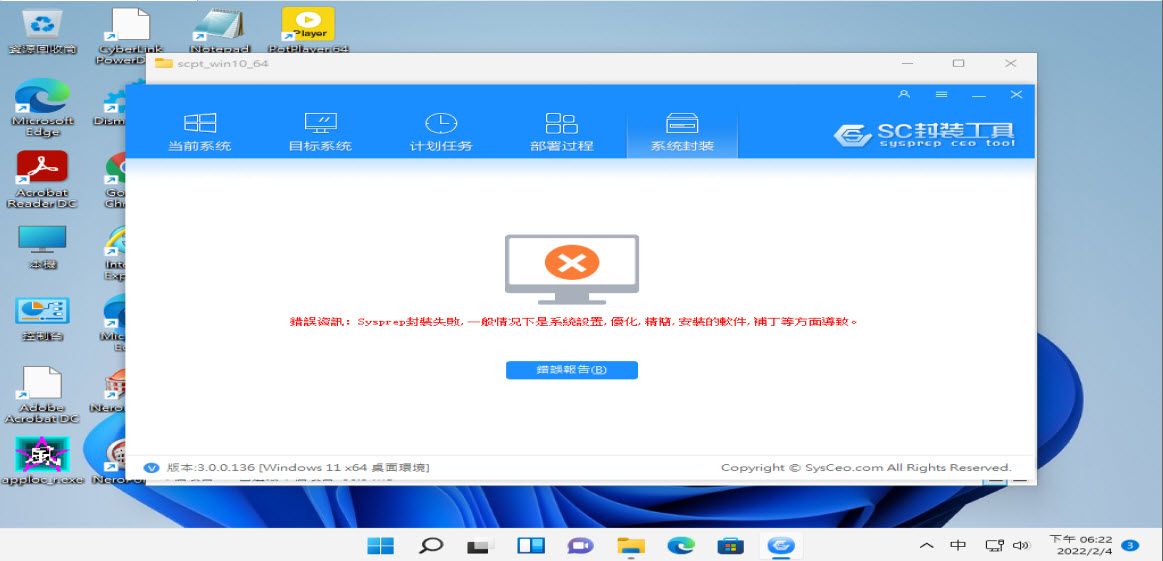Select the PotPlayer 64 desktop shortcut

(x=308, y=31)
